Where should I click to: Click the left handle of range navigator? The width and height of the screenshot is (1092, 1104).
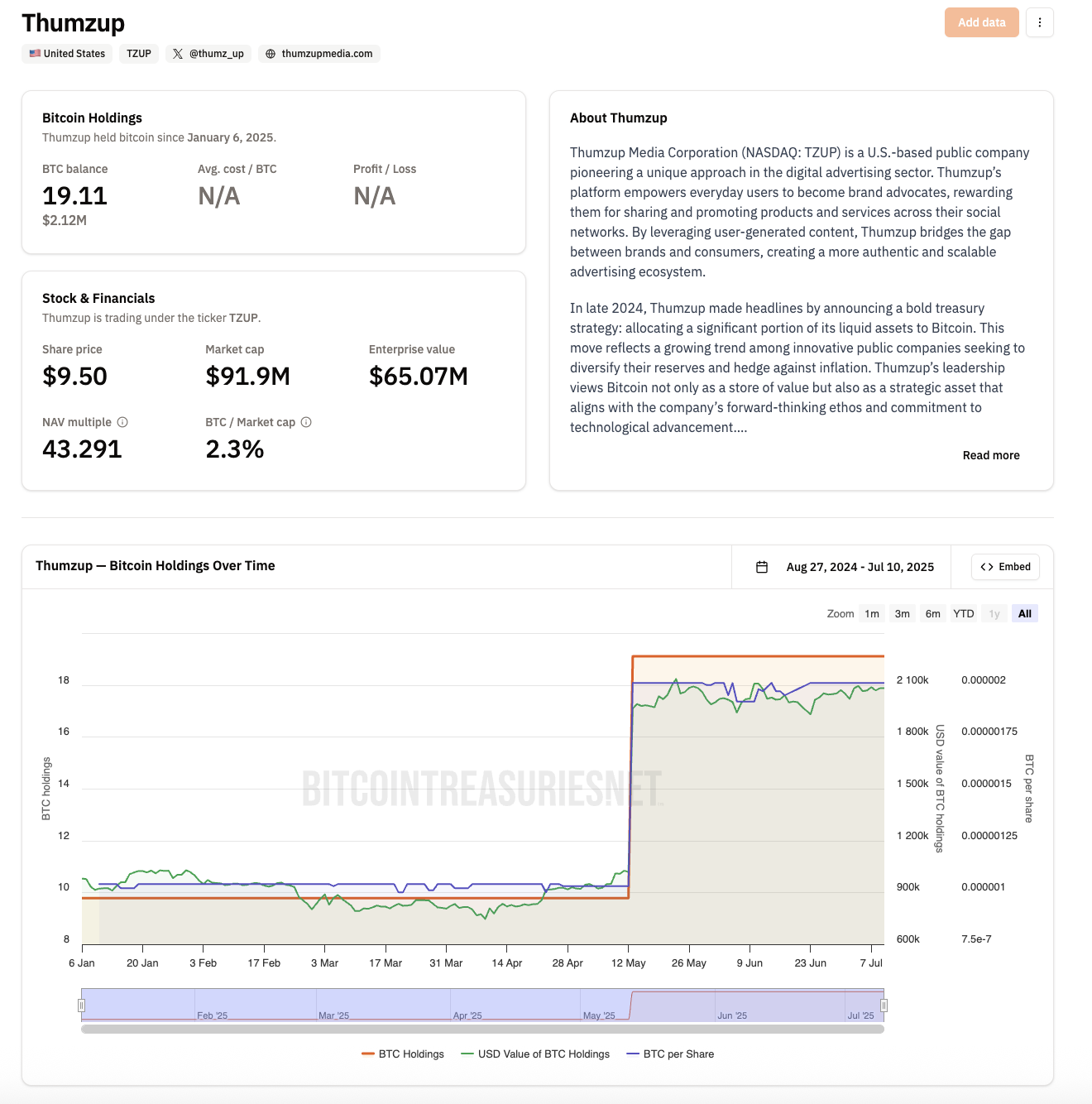(x=81, y=1006)
